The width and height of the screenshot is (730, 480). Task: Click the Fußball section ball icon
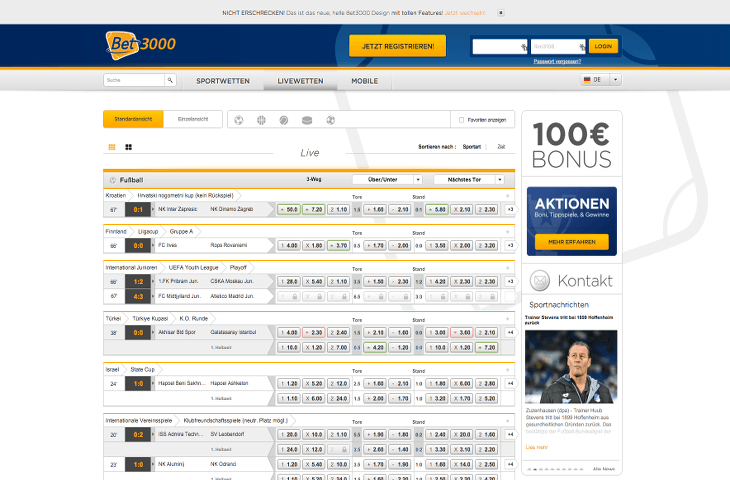[x=113, y=180]
